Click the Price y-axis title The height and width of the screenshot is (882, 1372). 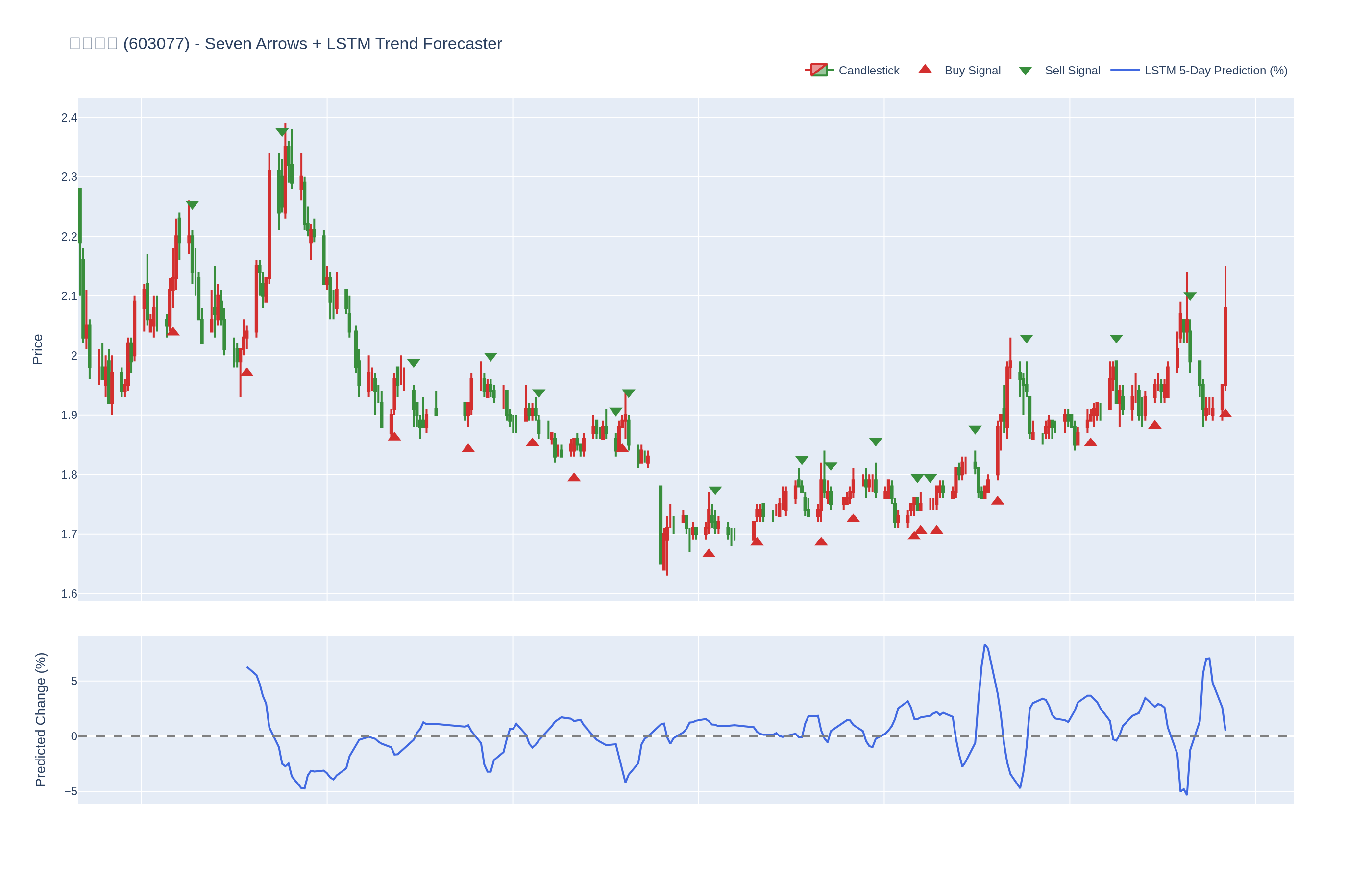38,349
